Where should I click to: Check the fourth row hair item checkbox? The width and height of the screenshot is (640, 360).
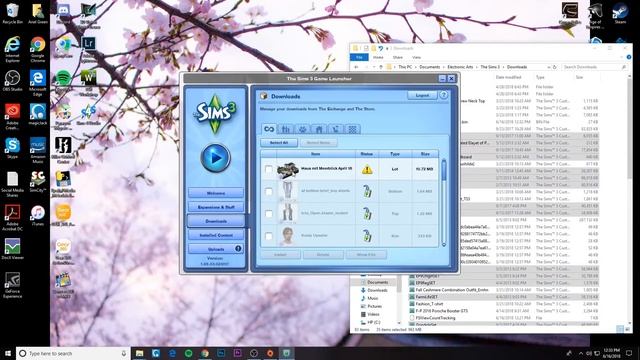pyautogui.click(x=269, y=236)
